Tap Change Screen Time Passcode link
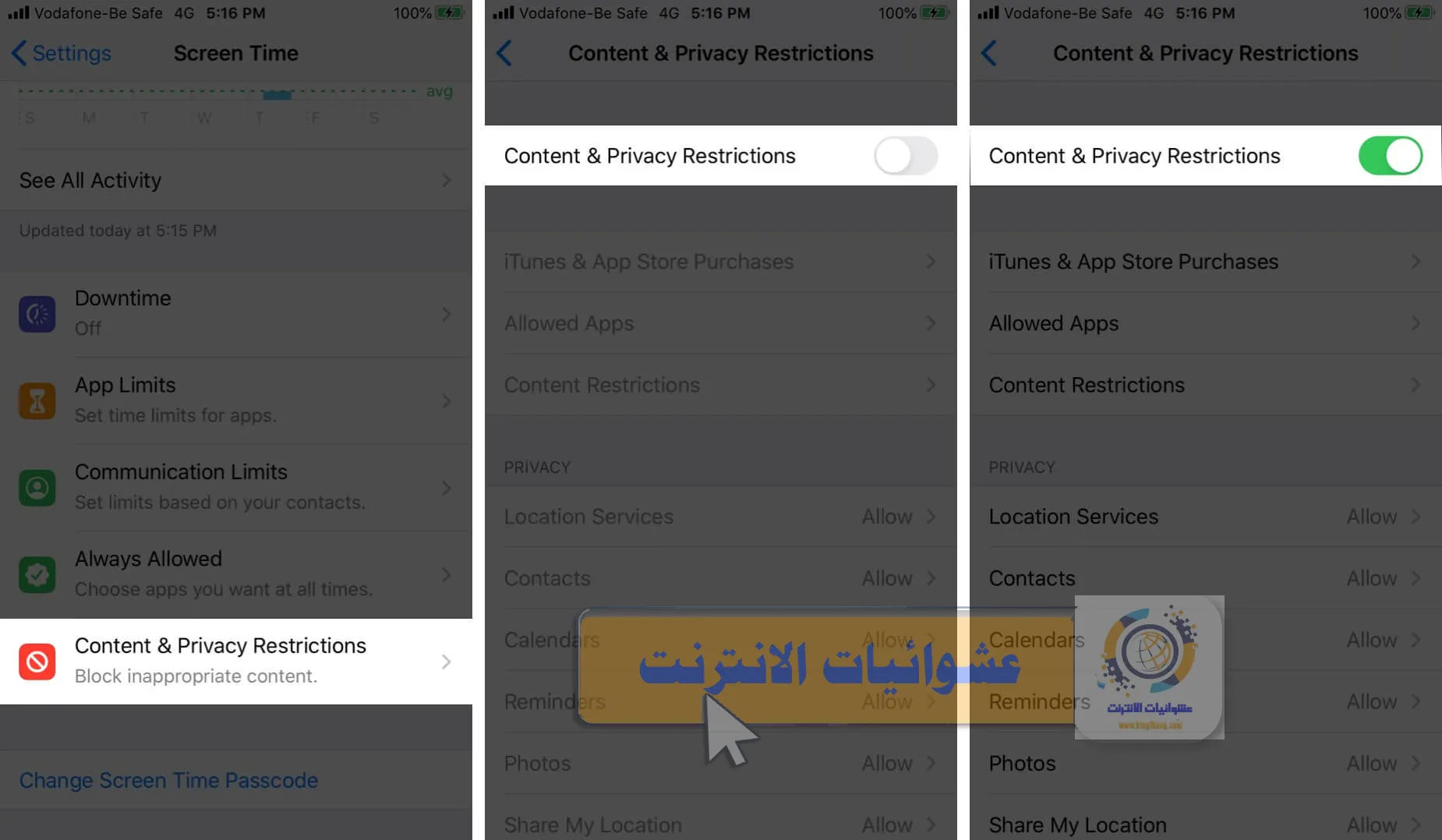This screenshot has height=840, width=1442. point(168,780)
